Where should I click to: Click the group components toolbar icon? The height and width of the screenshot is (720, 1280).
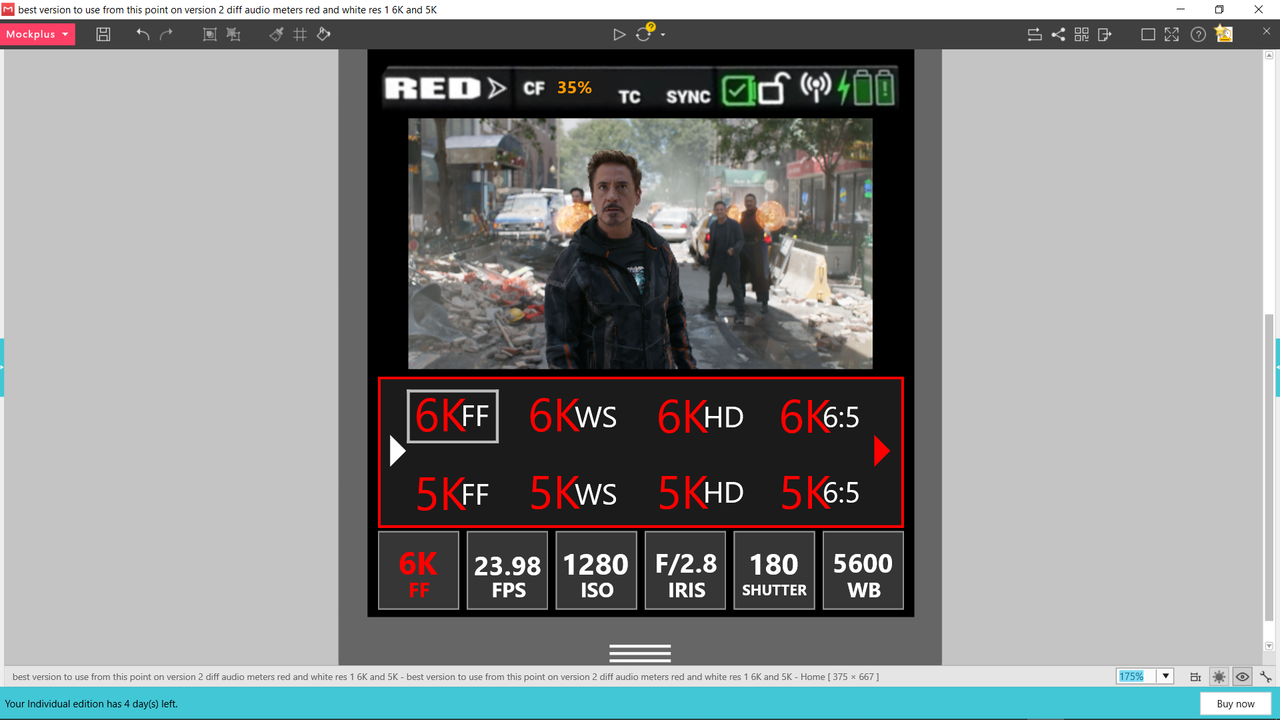(210, 34)
